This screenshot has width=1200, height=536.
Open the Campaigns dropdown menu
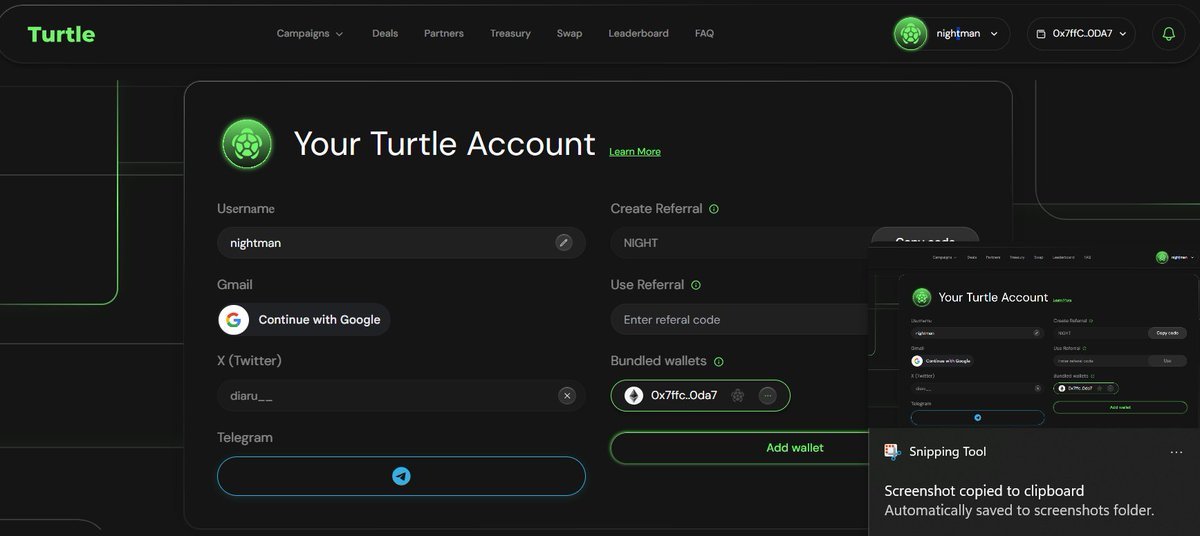(x=310, y=33)
